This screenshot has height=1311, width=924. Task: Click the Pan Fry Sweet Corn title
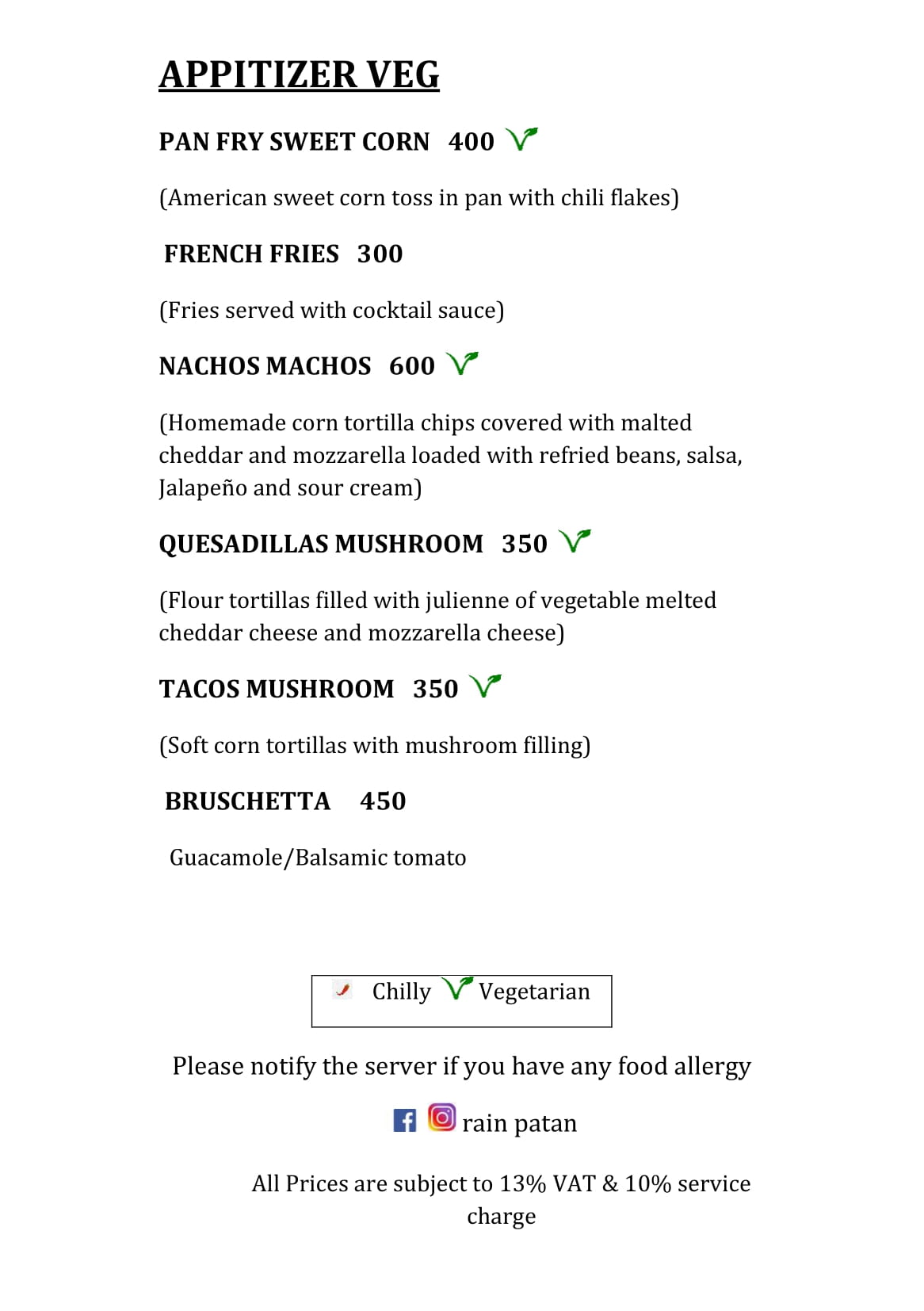pyautogui.click(x=294, y=142)
